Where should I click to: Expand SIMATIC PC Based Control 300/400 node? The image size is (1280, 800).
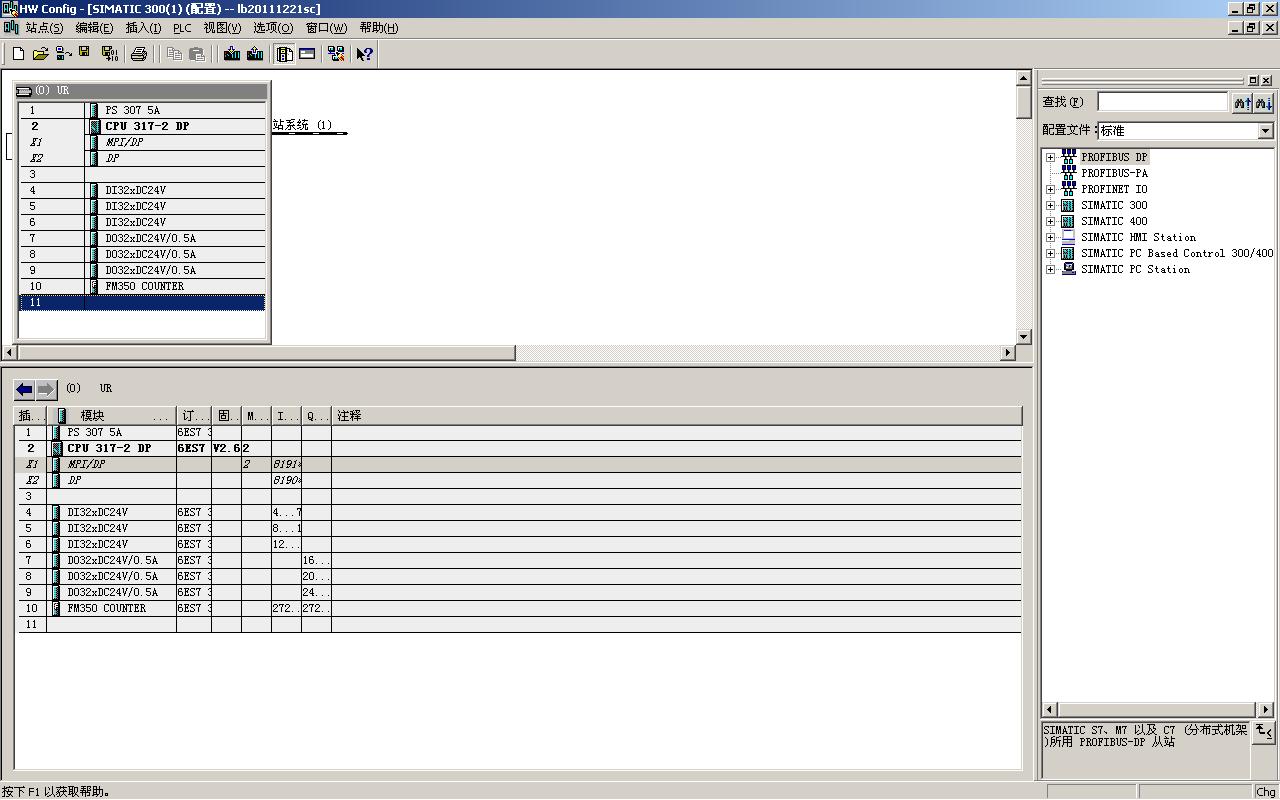[1050, 253]
